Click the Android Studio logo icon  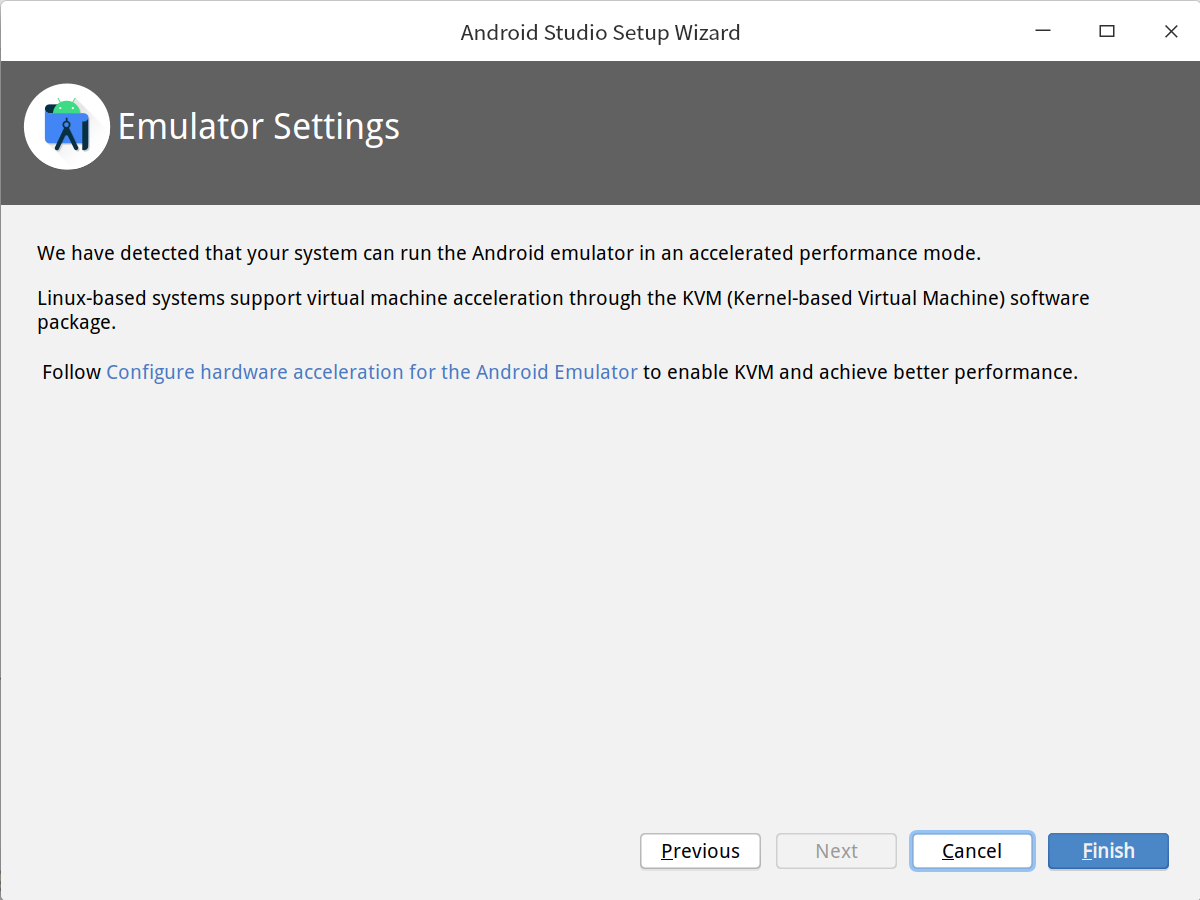tap(67, 126)
